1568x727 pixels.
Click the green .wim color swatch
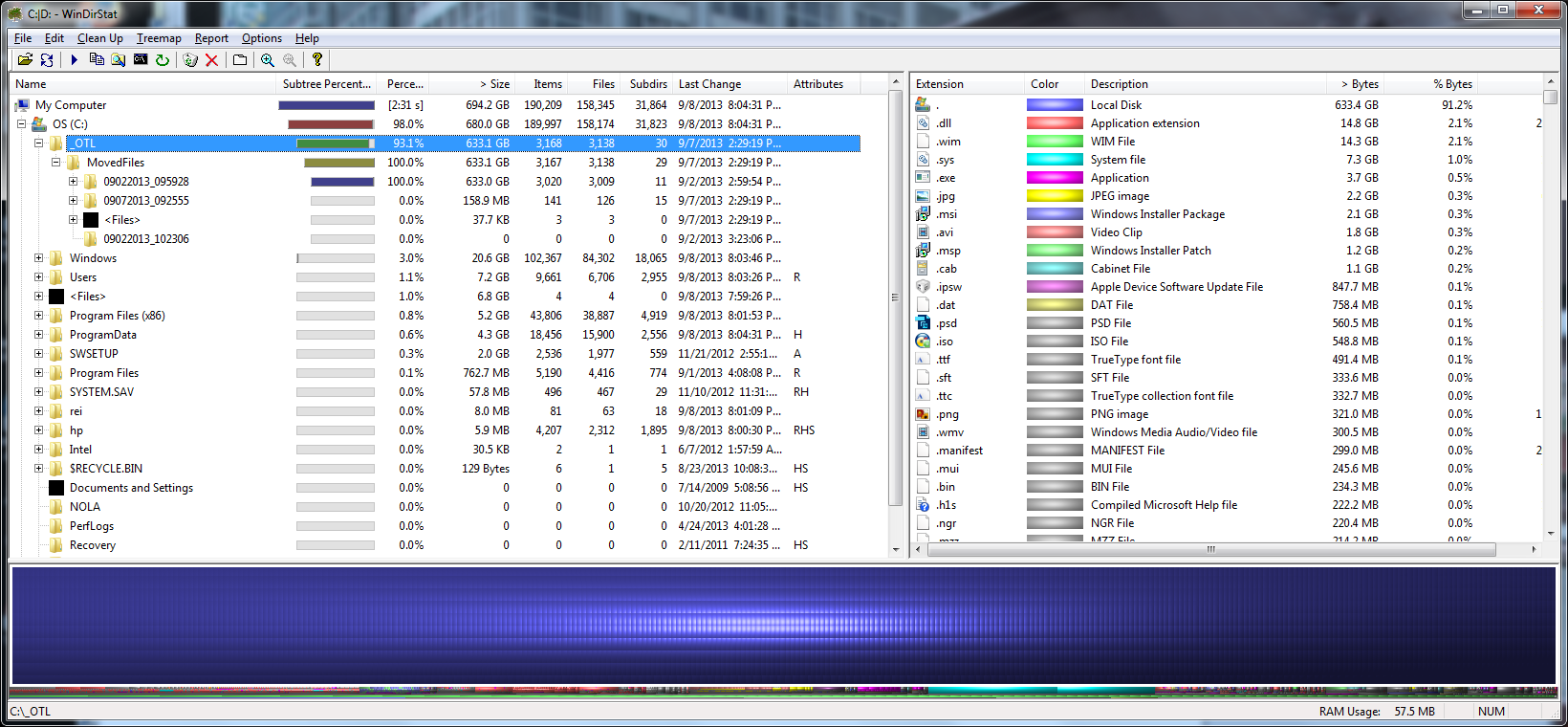pos(1055,142)
